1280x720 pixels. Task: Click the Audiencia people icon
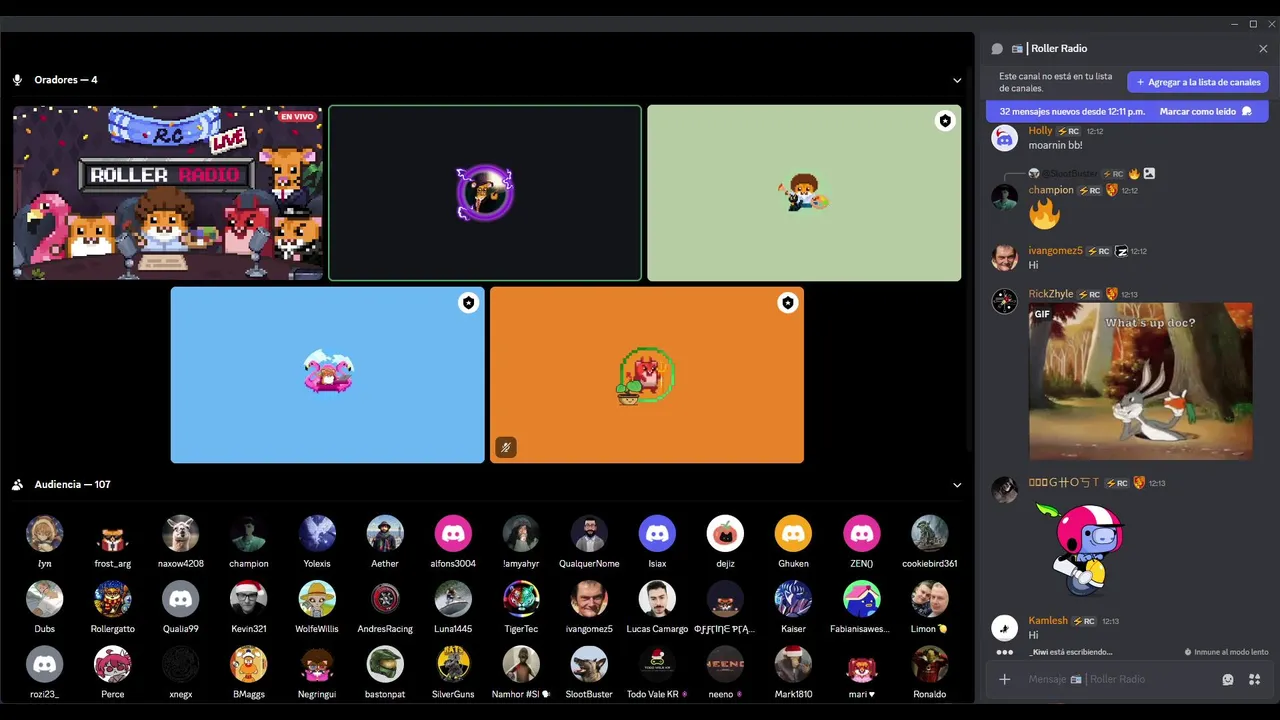[18, 485]
